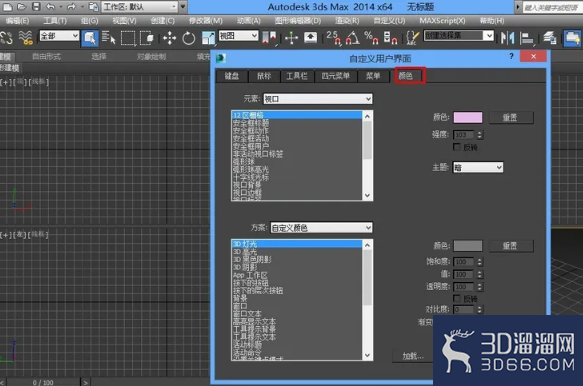Toggle the Keyboard Shortcut Override icon

(310, 38)
